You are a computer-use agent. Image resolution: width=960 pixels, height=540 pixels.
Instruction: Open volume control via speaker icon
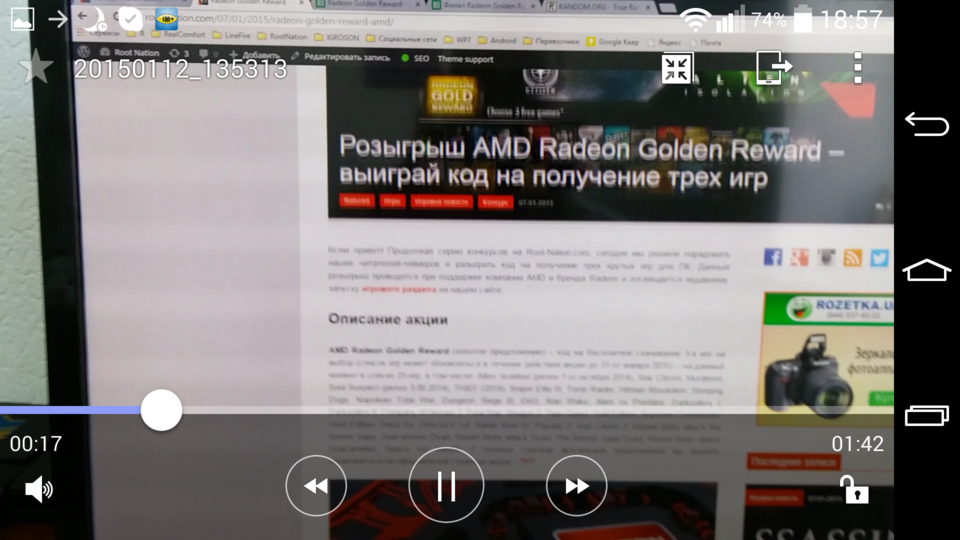39,489
